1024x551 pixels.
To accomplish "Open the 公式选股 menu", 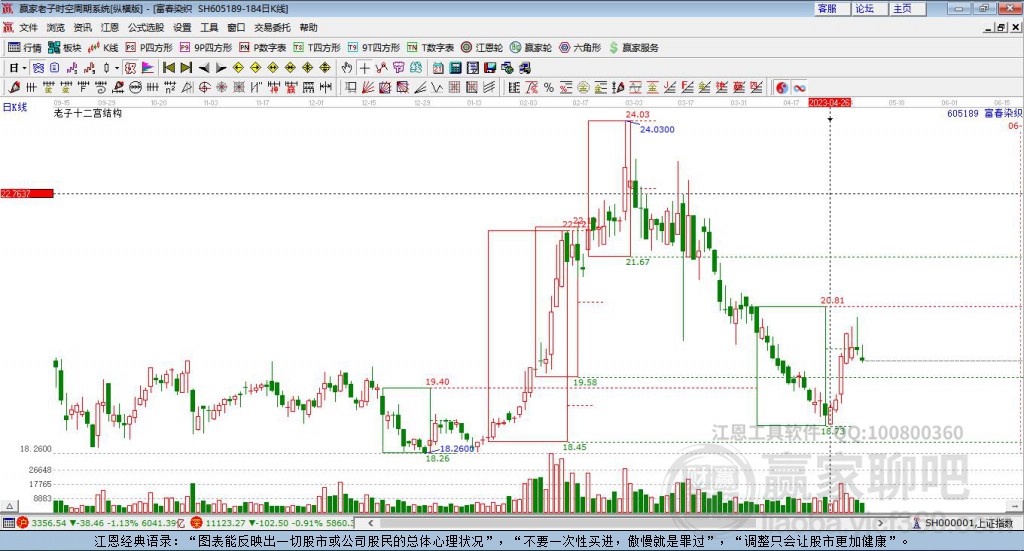I will 146,27.
